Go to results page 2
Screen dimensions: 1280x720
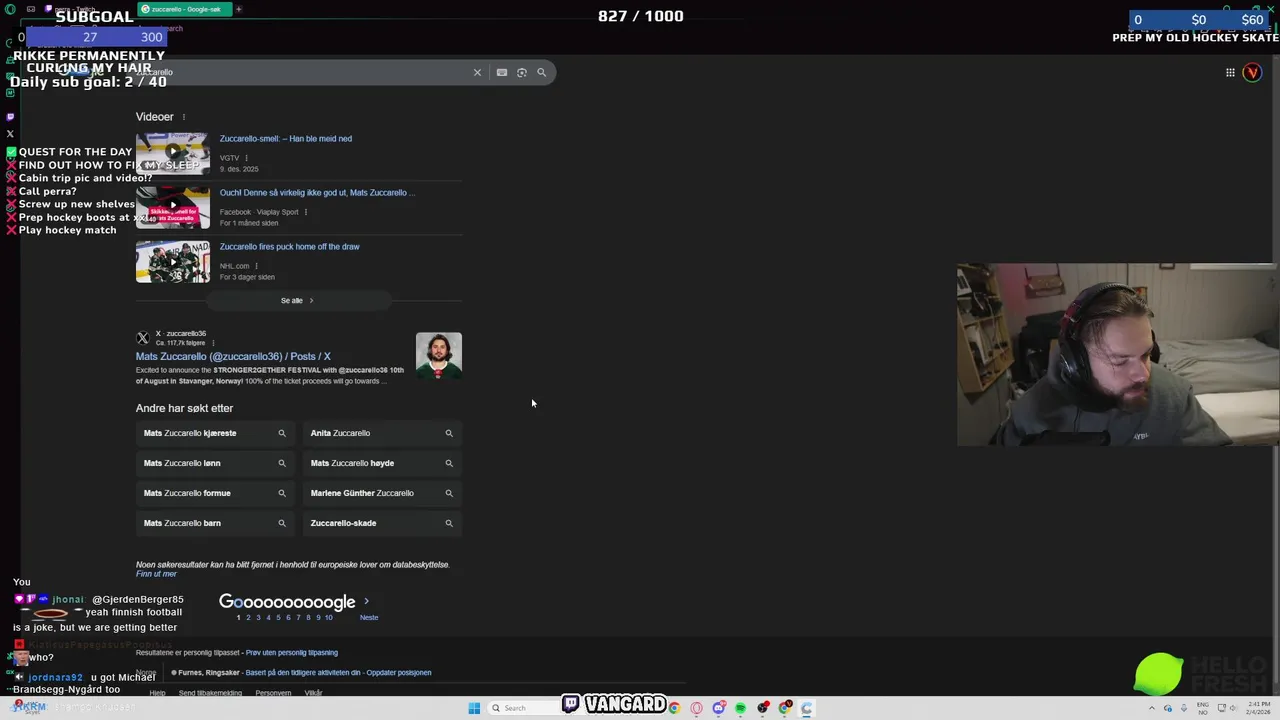tap(248, 617)
